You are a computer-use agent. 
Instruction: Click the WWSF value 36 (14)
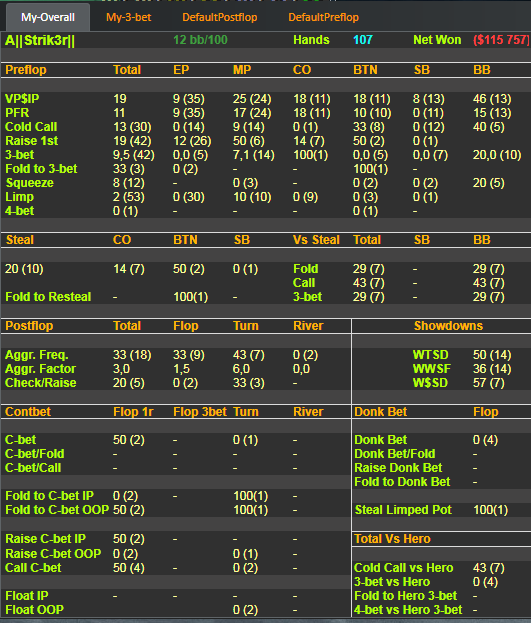pyautogui.click(x=492, y=369)
